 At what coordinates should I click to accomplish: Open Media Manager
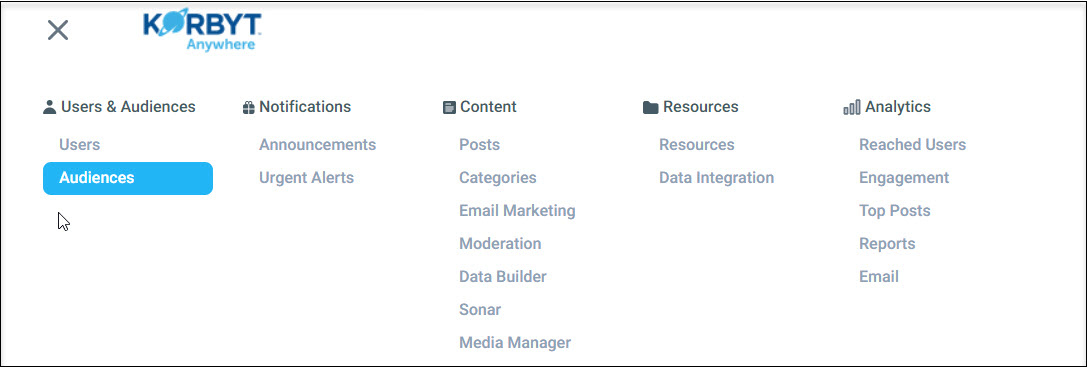(515, 343)
